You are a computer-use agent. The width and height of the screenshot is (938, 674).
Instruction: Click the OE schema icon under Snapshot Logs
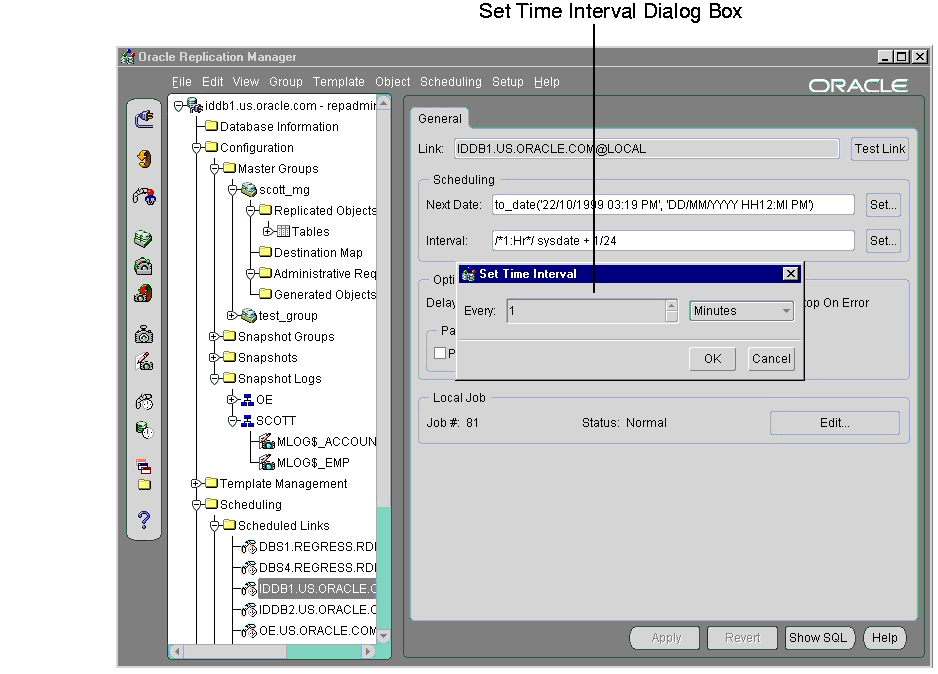247,400
